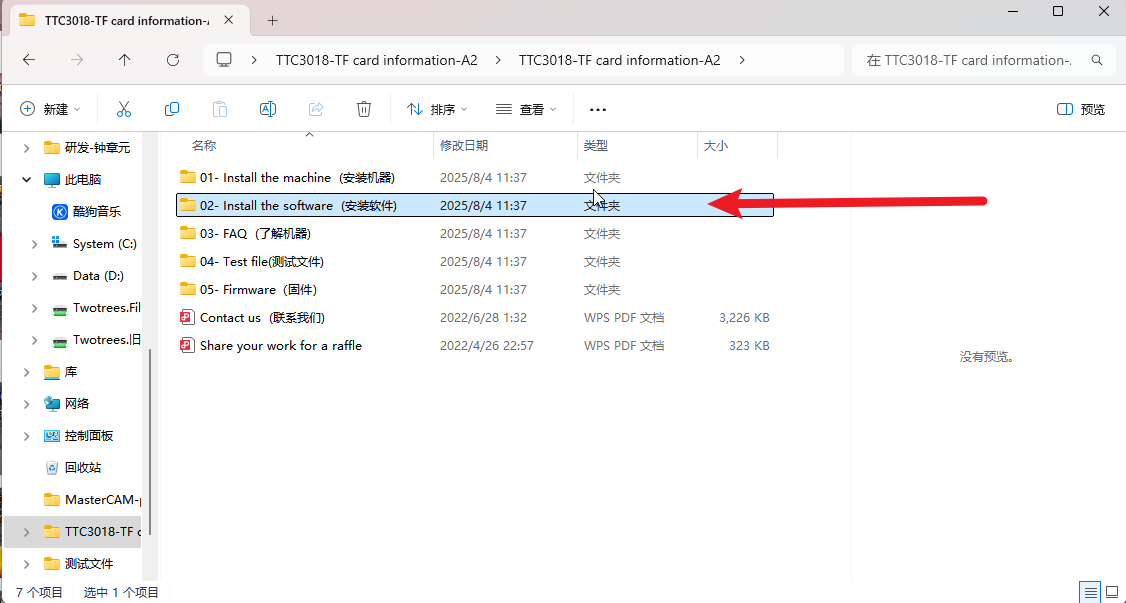Viewport: 1126px width, 603px height.
Task: Sort by the 修改日期 column header
Action: (464, 146)
